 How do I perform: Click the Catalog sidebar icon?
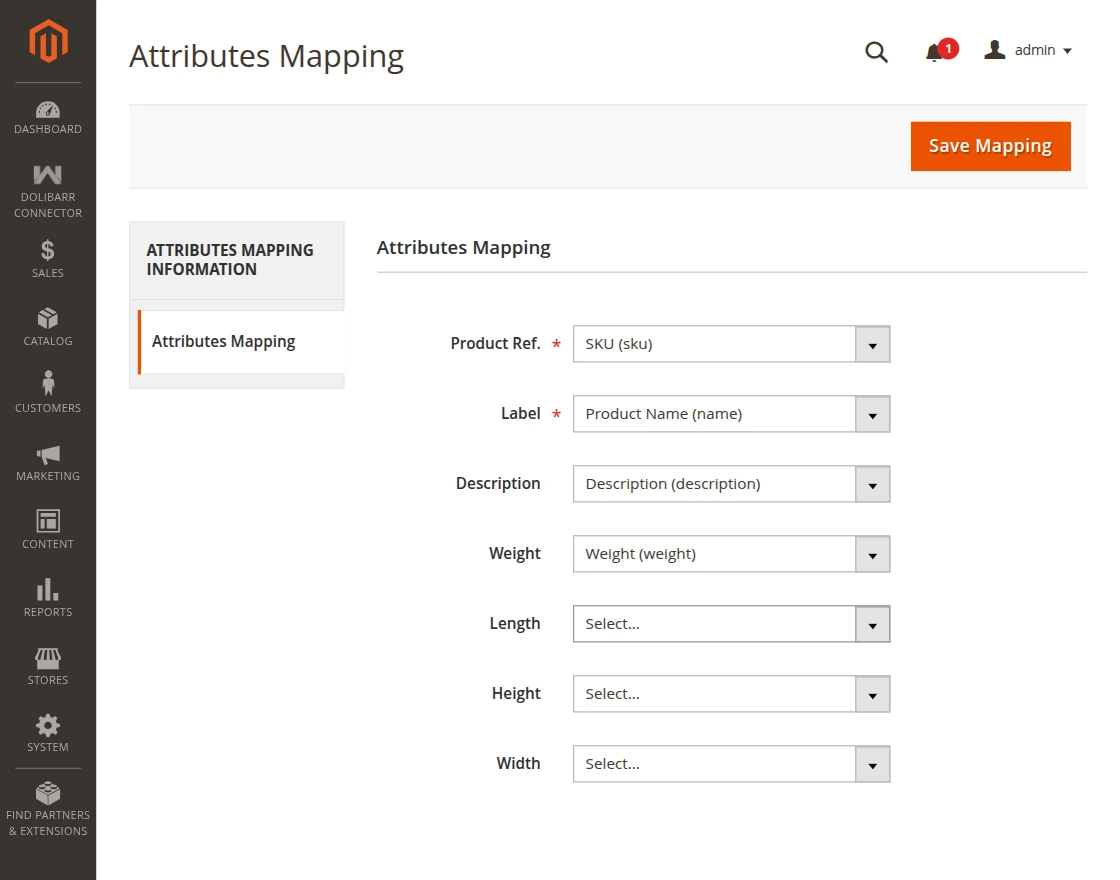47,325
